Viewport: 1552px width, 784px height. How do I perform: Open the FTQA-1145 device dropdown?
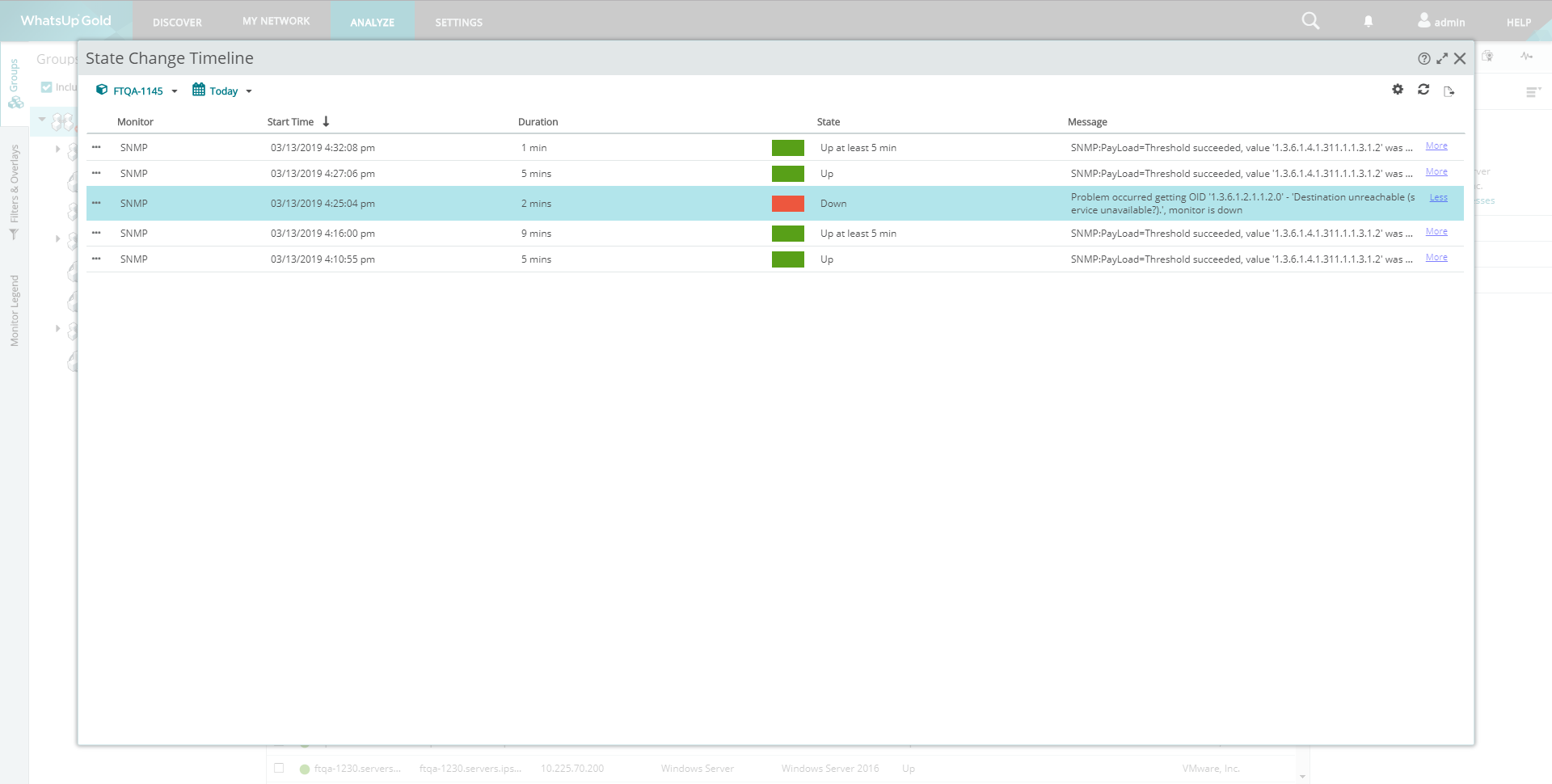[137, 91]
